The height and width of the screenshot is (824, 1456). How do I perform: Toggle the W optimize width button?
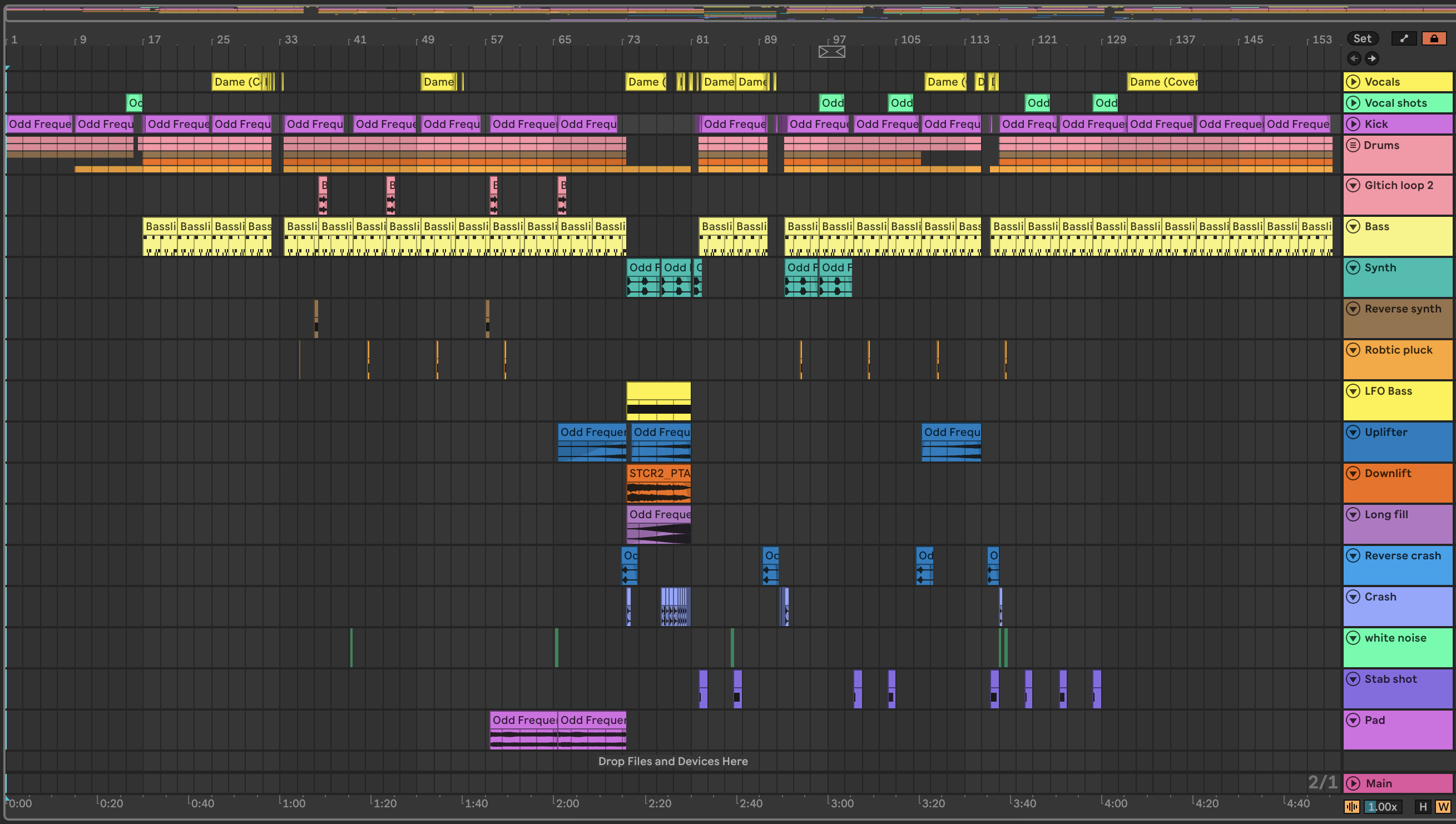pyautogui.click(x=1443, y=806)
